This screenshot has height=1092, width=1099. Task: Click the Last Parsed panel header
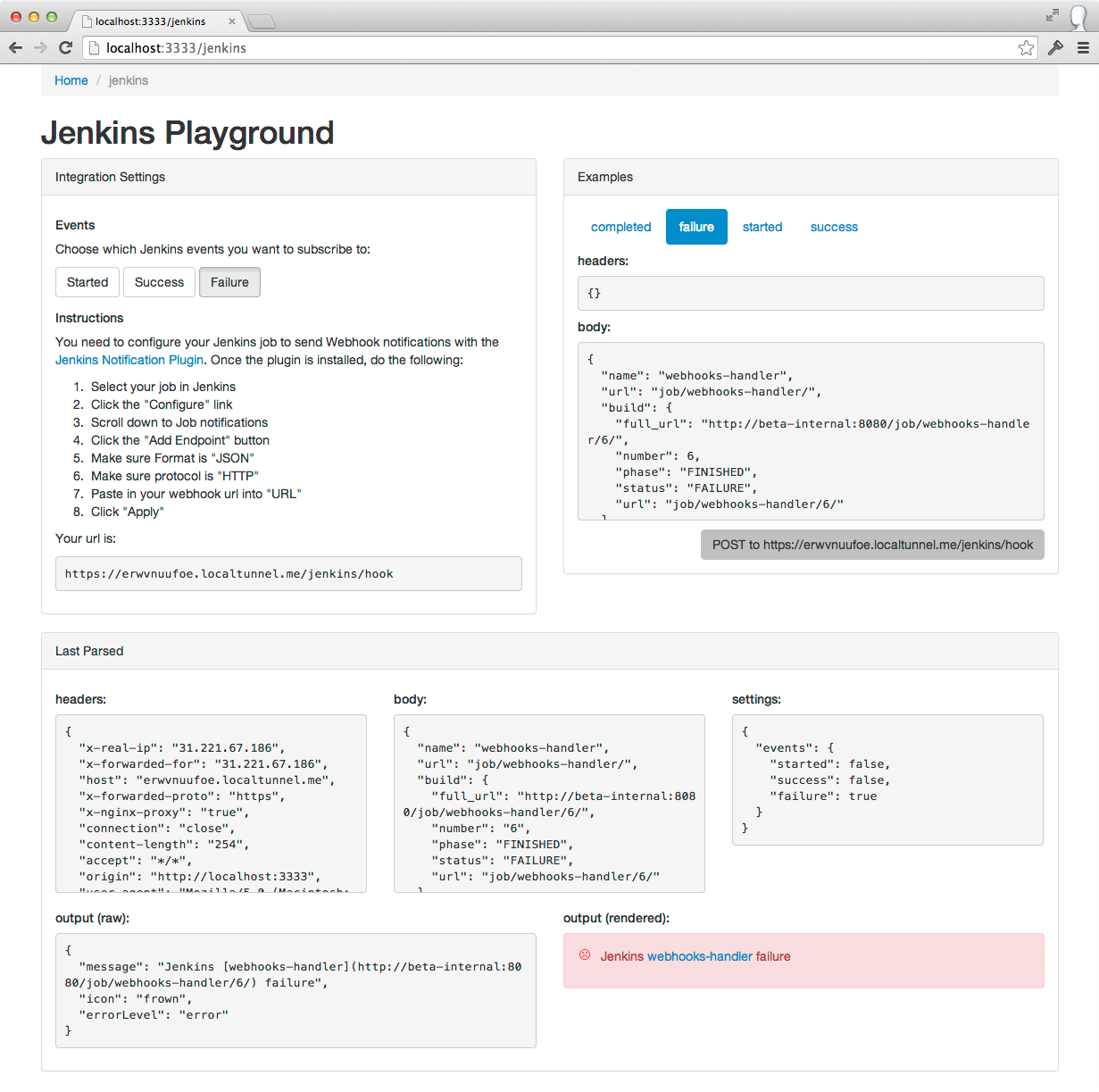coord(550,651)
